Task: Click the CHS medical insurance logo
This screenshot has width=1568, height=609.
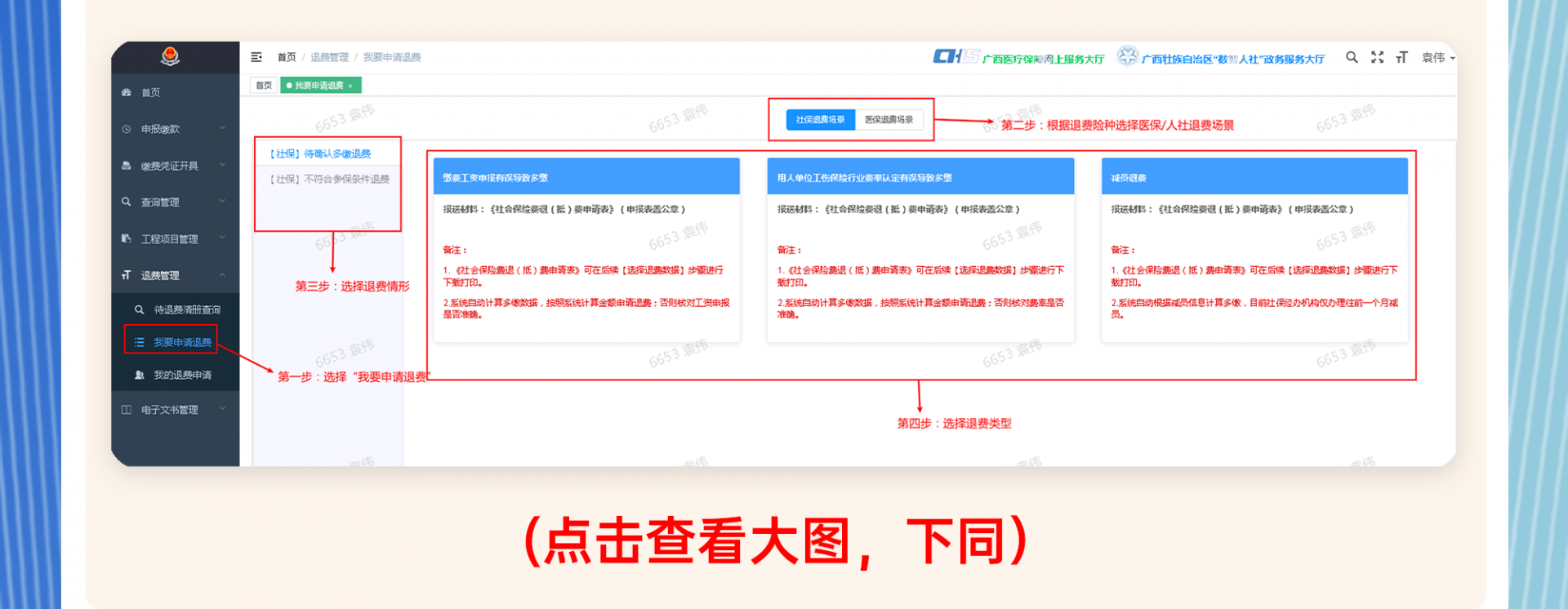Action: pyautogui.click(x=956, y=56)
